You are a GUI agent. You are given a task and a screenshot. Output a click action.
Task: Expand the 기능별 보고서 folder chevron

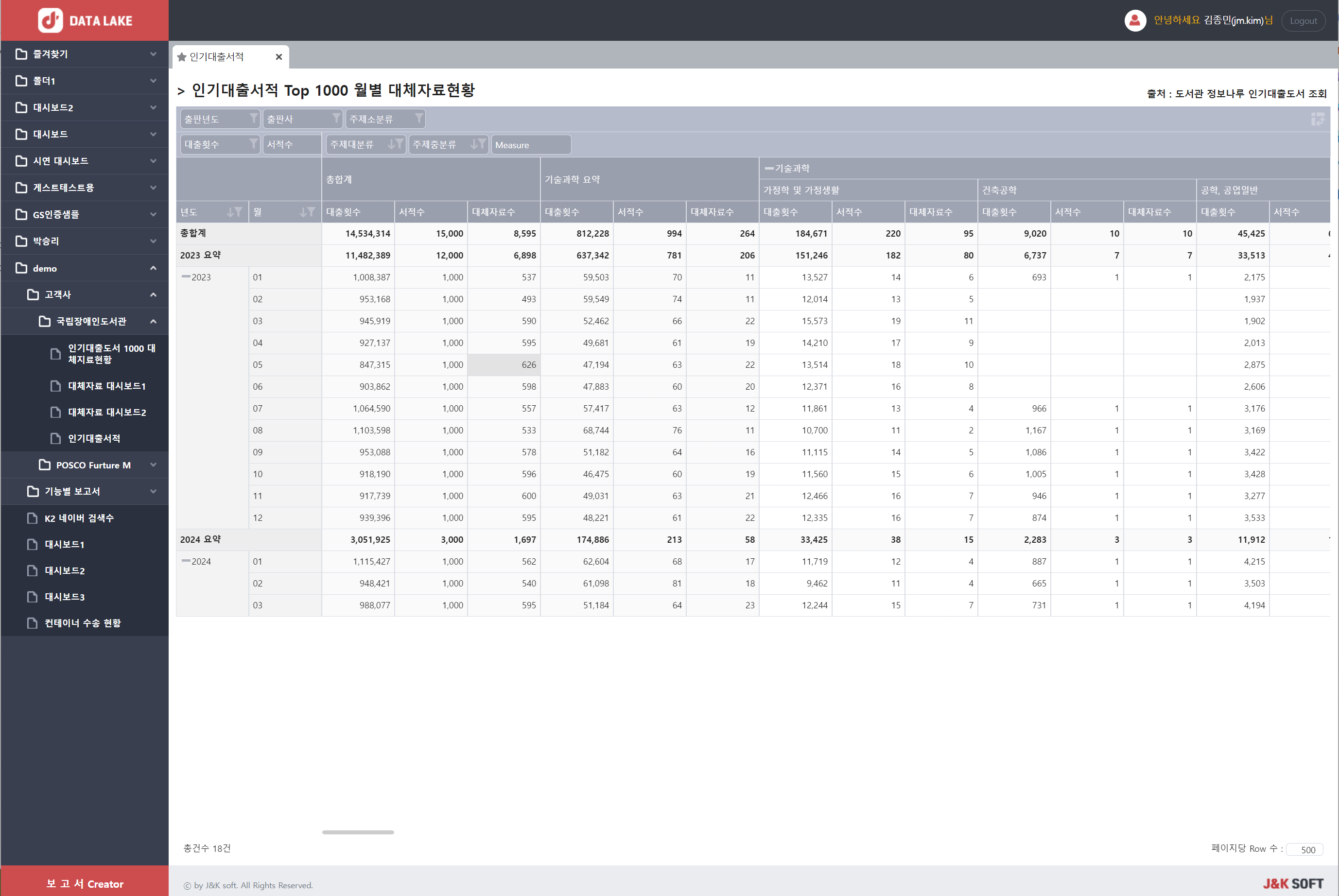coord(153,491)
